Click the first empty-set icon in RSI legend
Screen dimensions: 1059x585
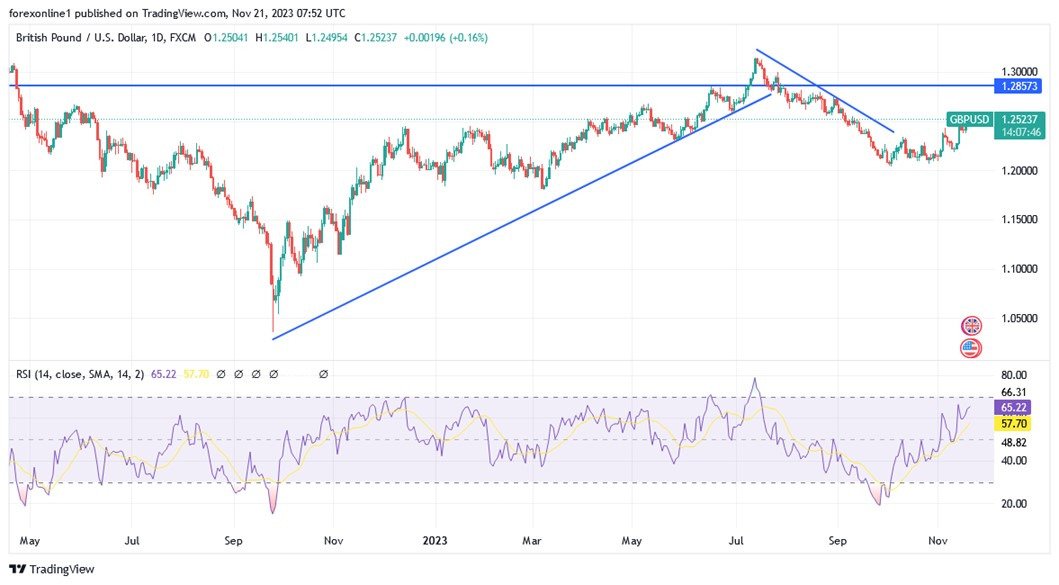point(219,373)
